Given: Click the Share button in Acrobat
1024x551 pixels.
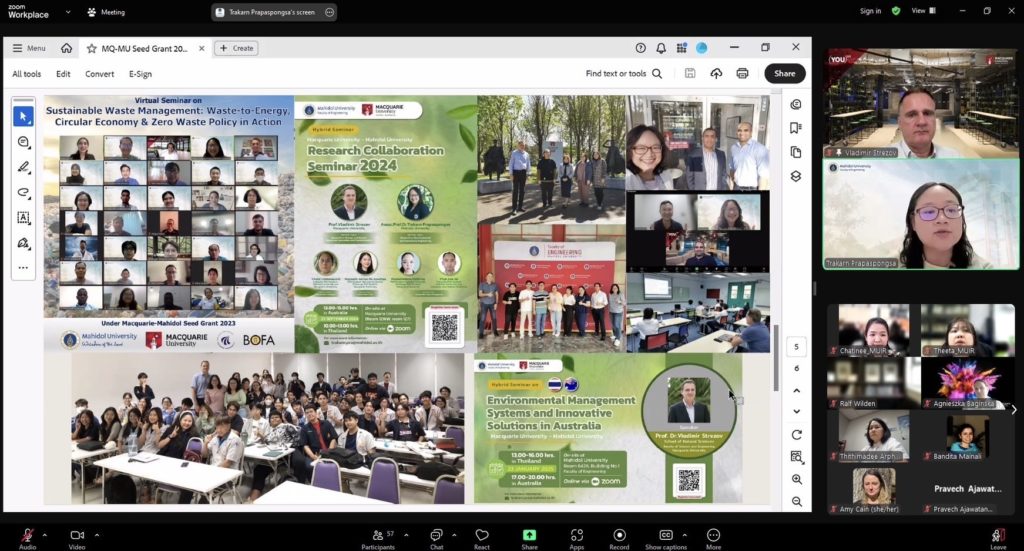Looking at the screenshot, I should [x=784, y=73].
